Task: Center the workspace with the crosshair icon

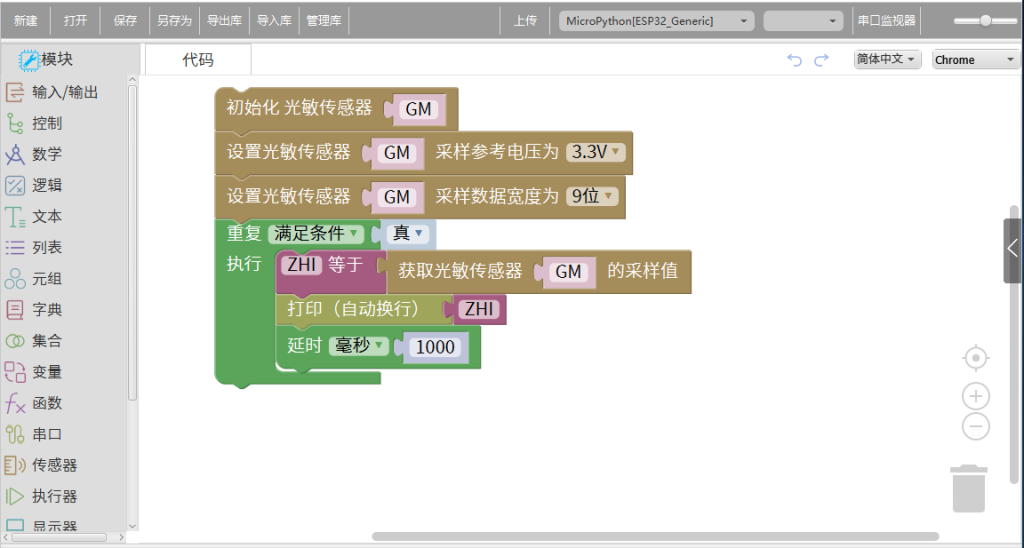Action: pyautogui.click(x=976, y=358)
